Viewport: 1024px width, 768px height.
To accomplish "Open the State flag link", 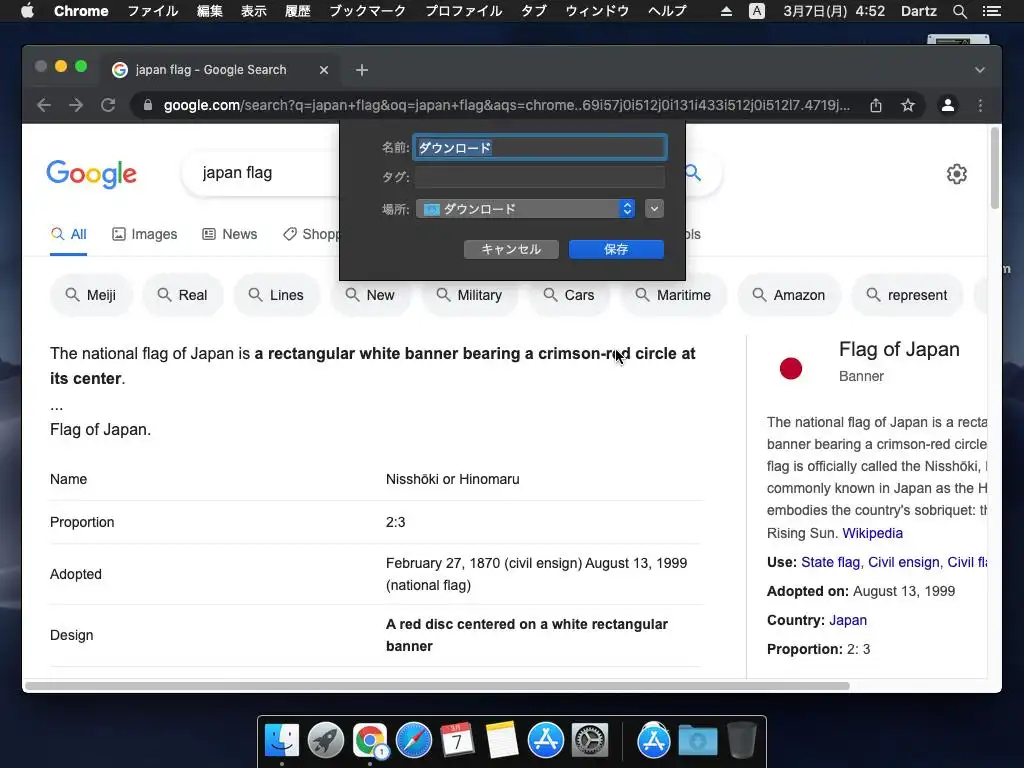I will pos(830,562).
